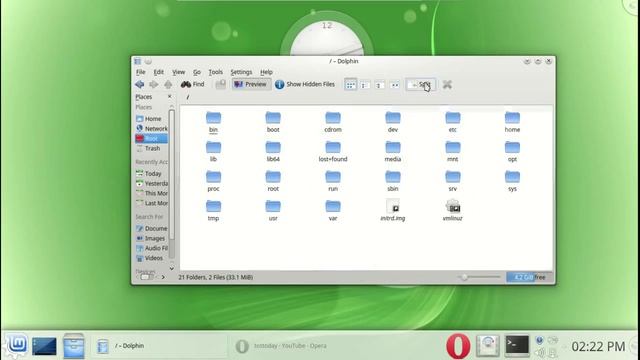Open the Settings menu

(241, 72)
